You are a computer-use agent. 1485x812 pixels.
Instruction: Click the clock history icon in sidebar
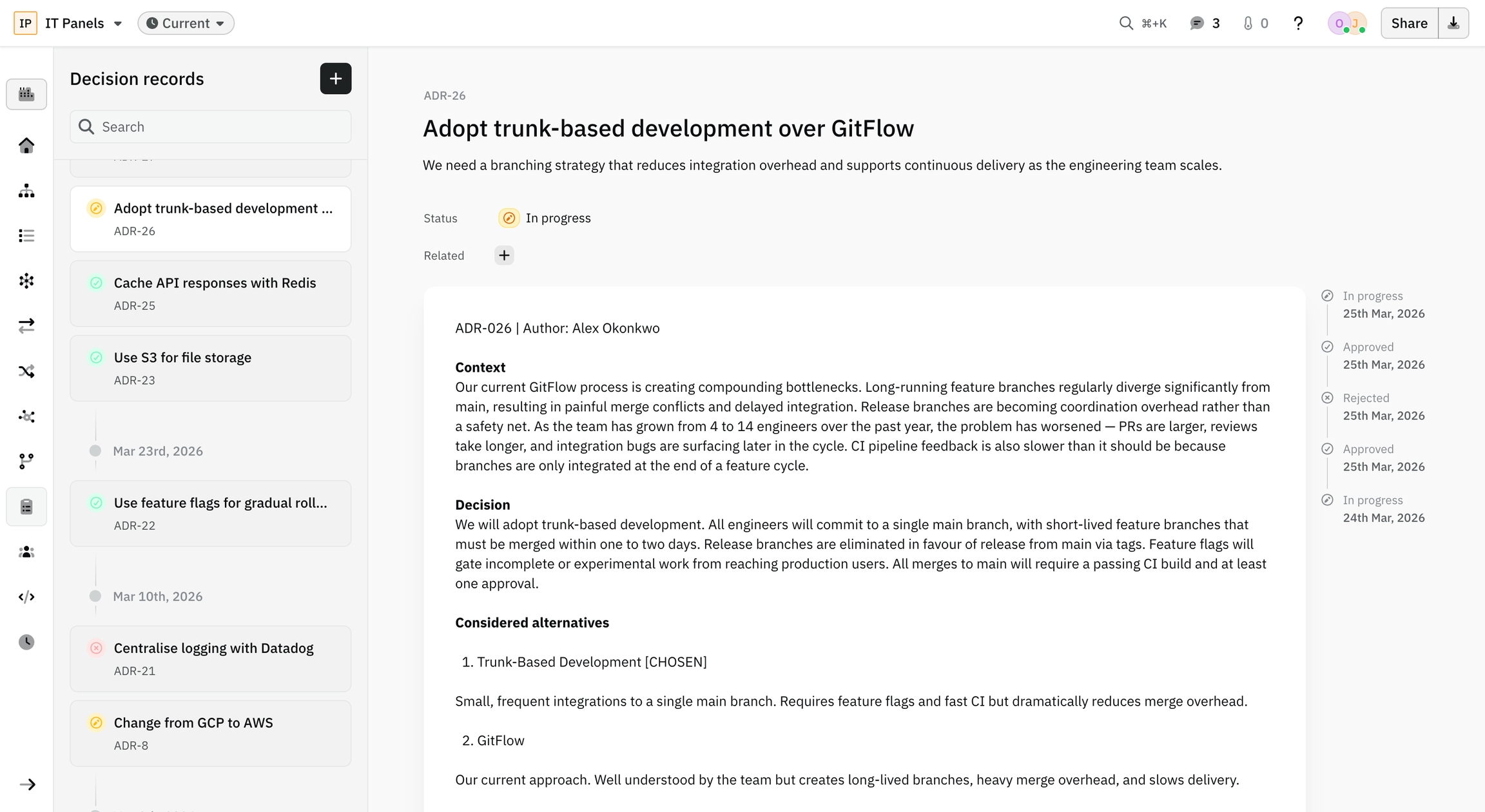(x=26, y=642)
